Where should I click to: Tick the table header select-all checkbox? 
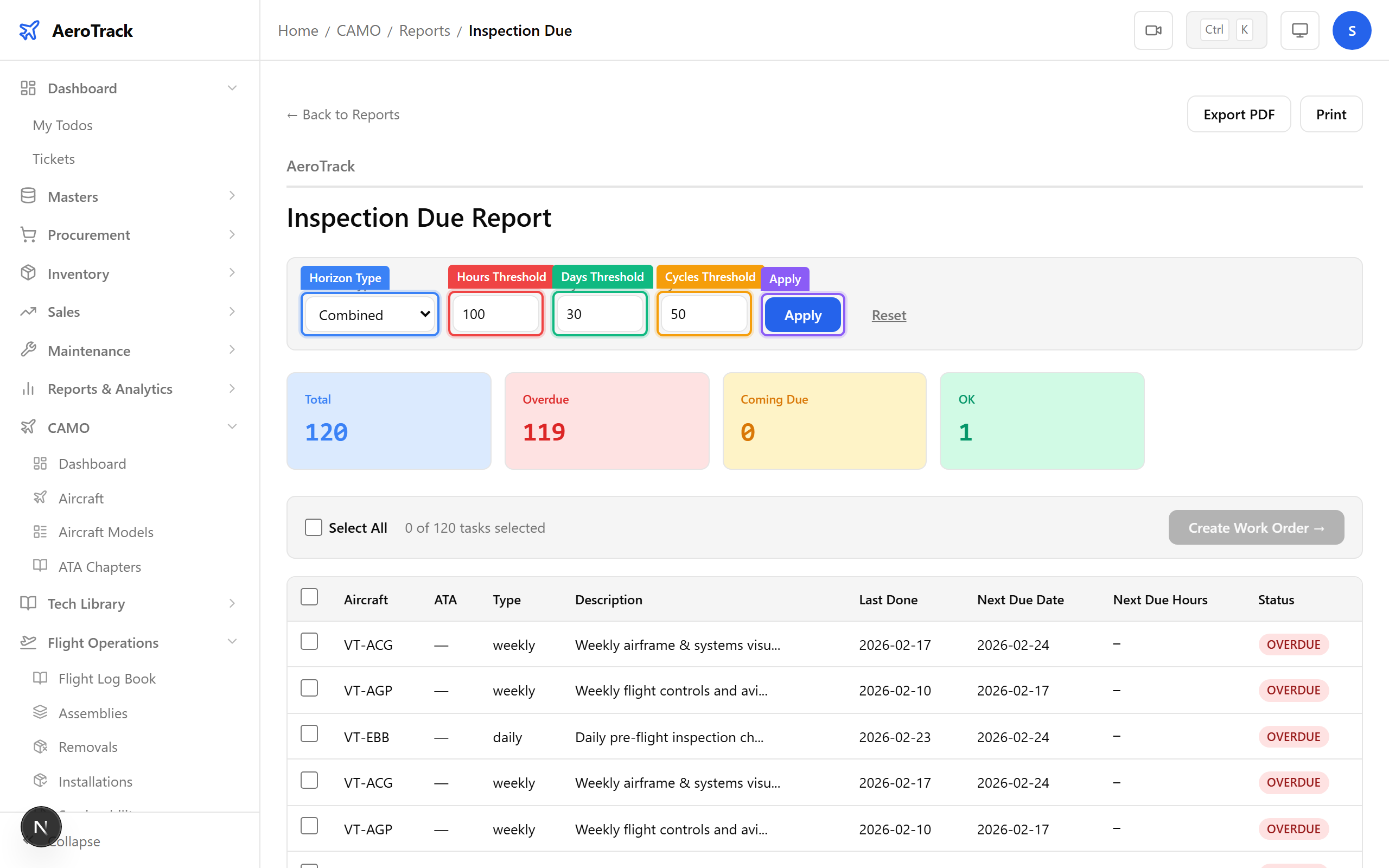[x=309, y=596]
